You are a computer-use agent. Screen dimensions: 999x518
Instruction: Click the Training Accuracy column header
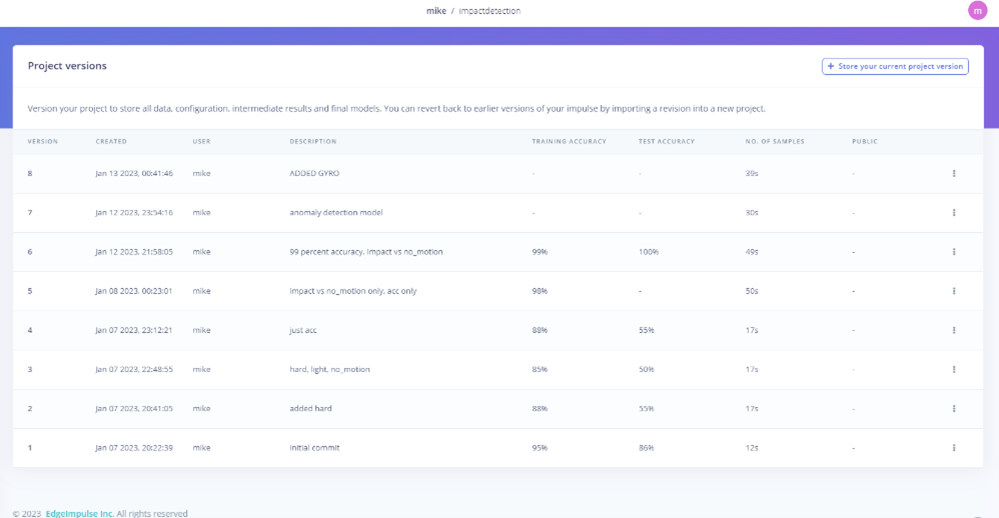568,141
